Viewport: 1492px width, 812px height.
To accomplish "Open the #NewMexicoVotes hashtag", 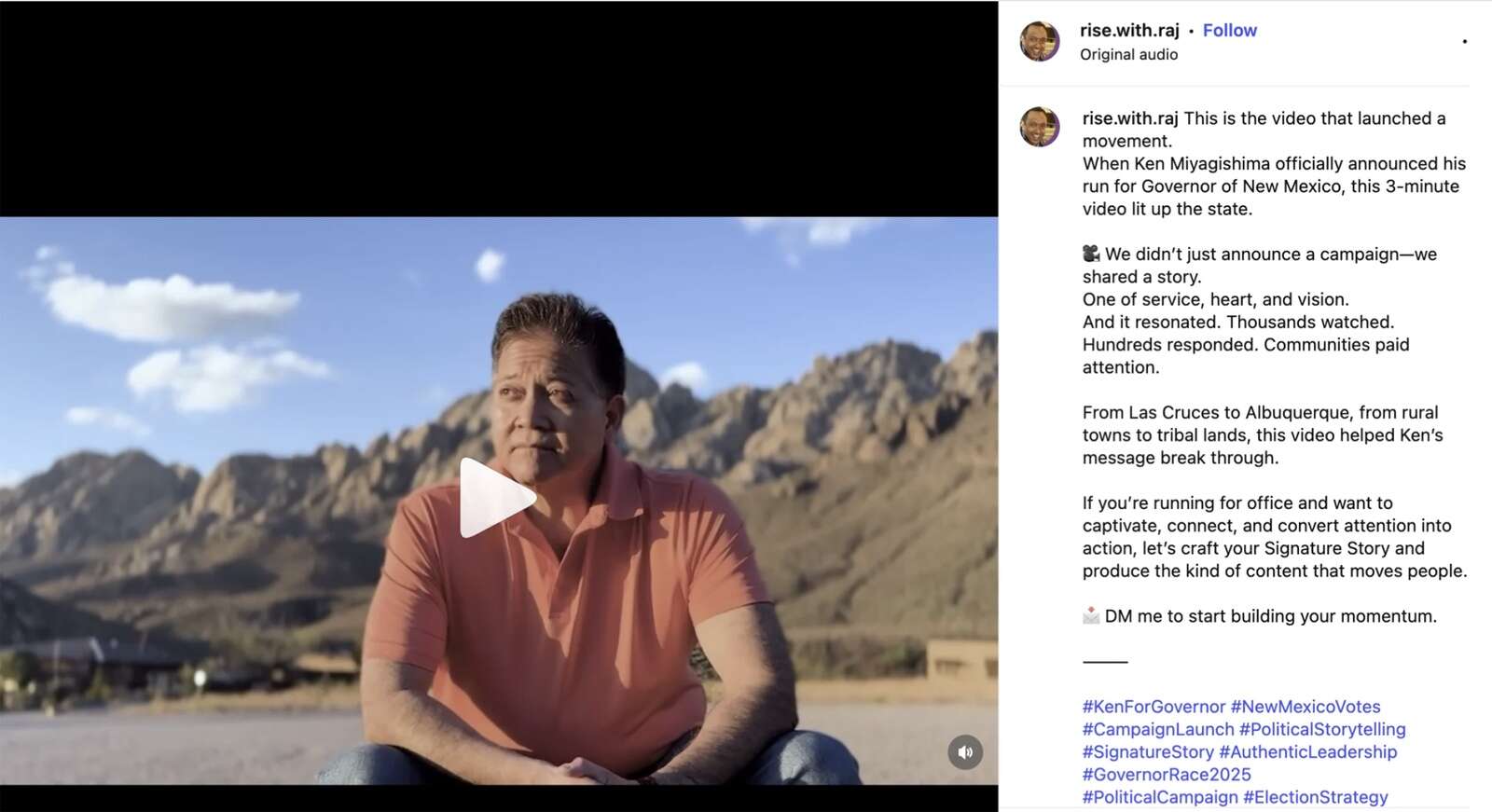I will coord(1305,707).
